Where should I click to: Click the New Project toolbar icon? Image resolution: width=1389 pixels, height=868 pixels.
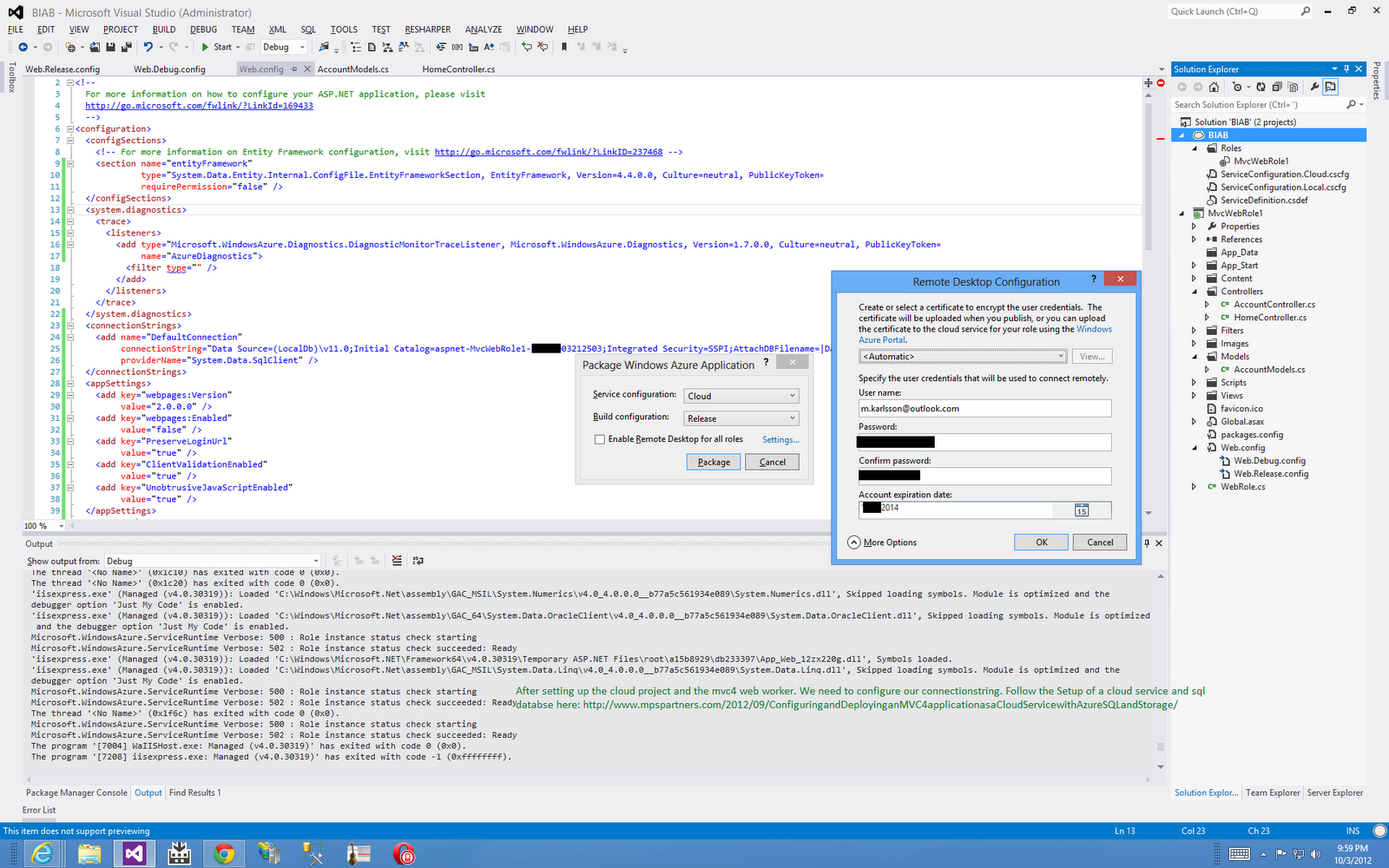pyautogui.click(x=71, y=47)
